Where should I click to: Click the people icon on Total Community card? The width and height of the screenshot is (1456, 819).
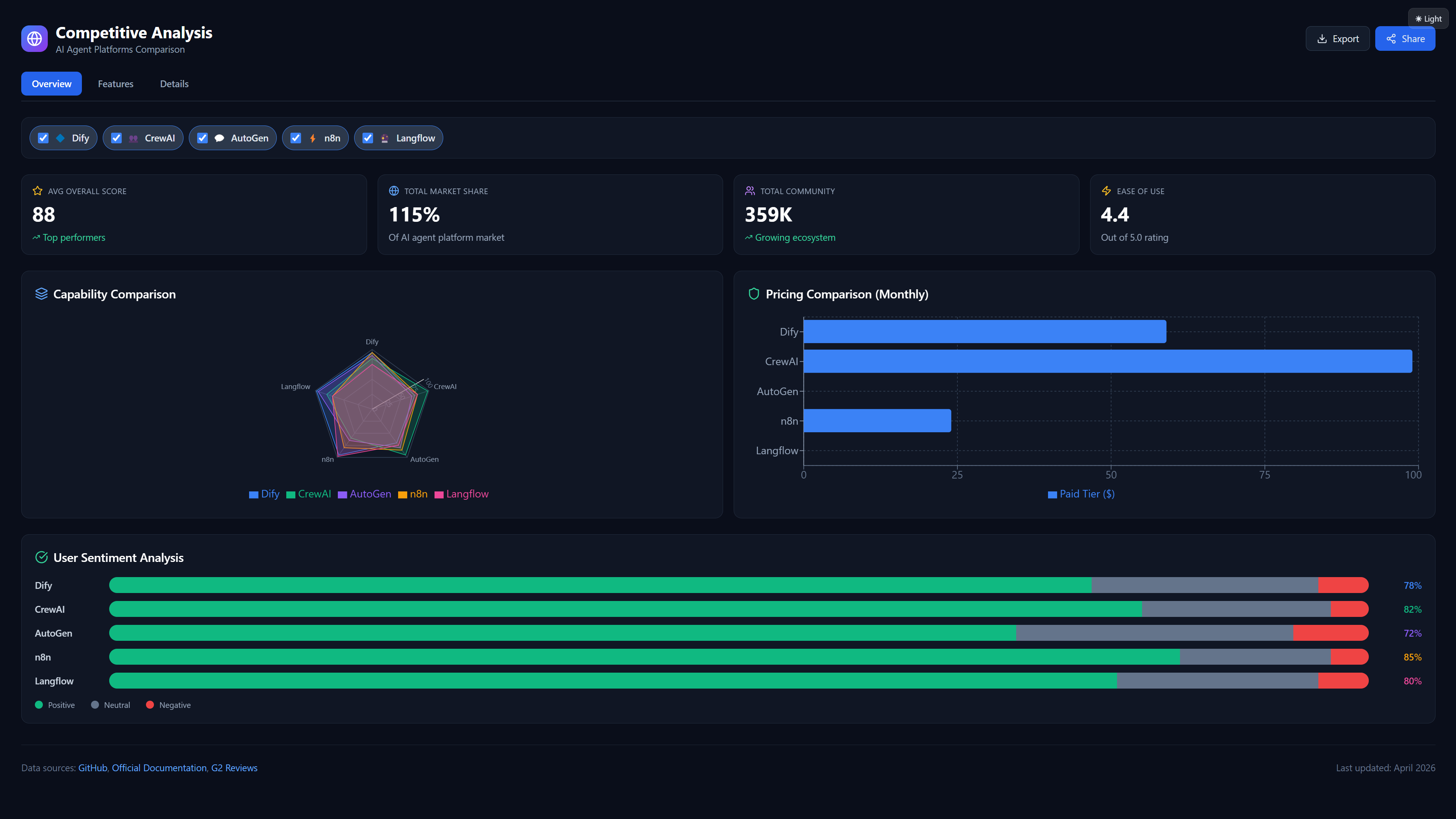750,190
